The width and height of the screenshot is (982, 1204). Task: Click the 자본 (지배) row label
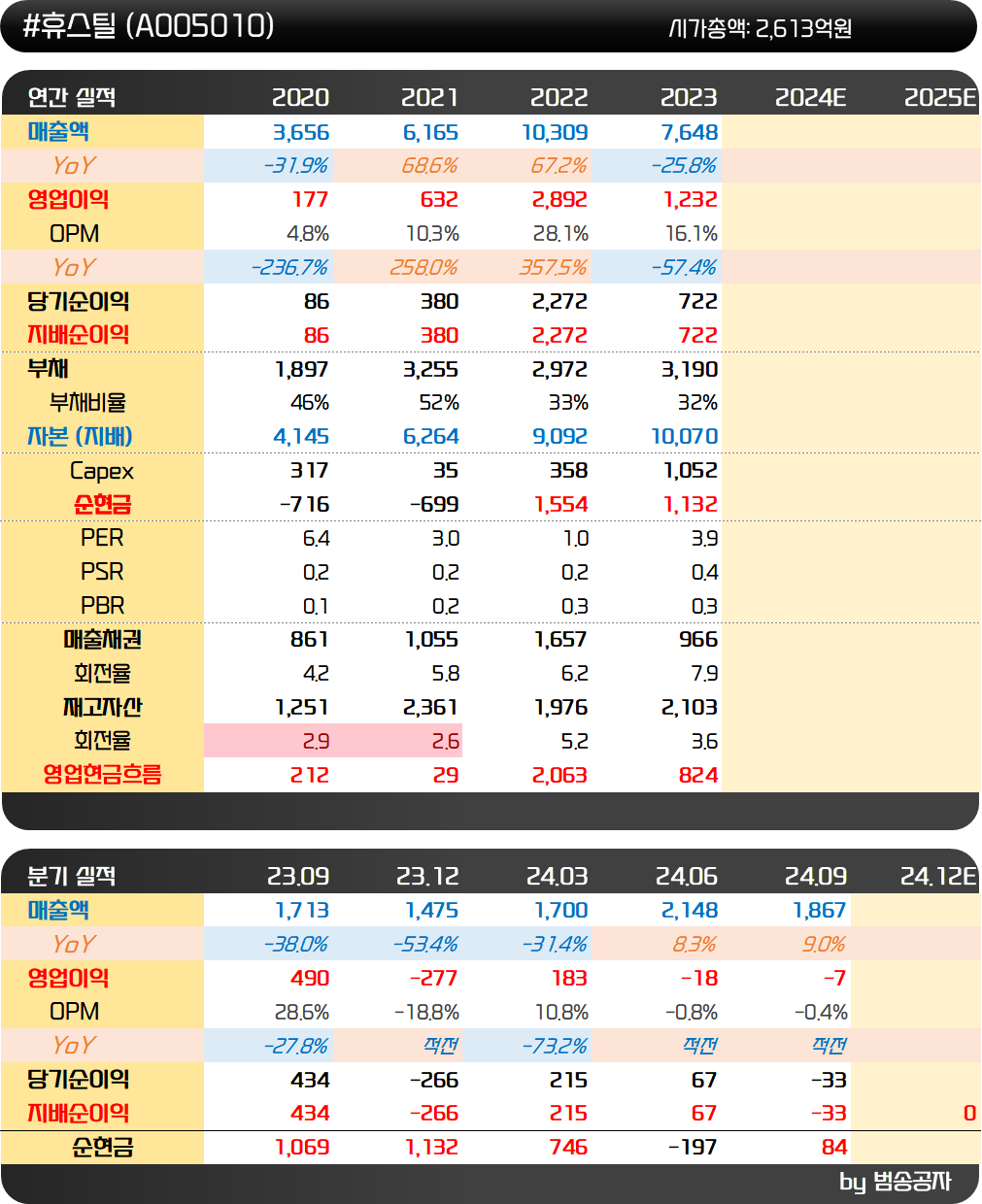(80, 437)
